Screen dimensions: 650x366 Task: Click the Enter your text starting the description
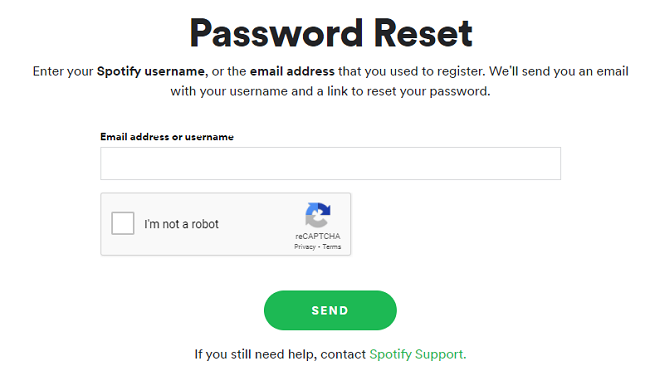(x=63, y=71)
